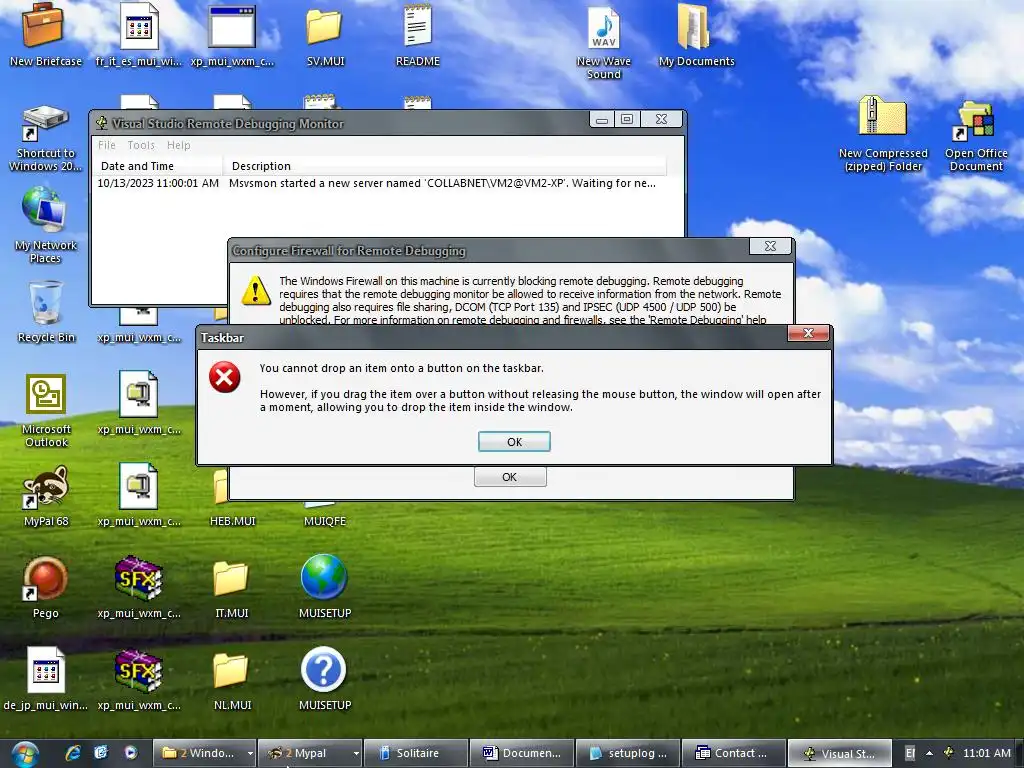Select the New Briefcase desktop icon
Screen dimensions: 1024x768
pyautogui.click(x=46, y=36)
